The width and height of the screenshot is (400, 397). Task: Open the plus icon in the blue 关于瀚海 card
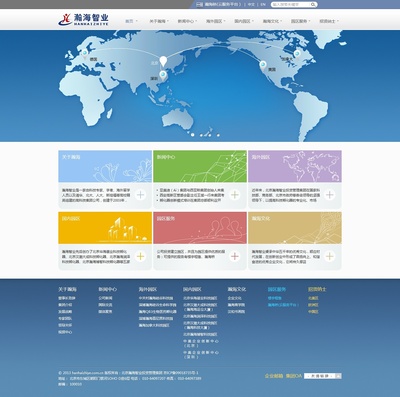tap(140, 195)
